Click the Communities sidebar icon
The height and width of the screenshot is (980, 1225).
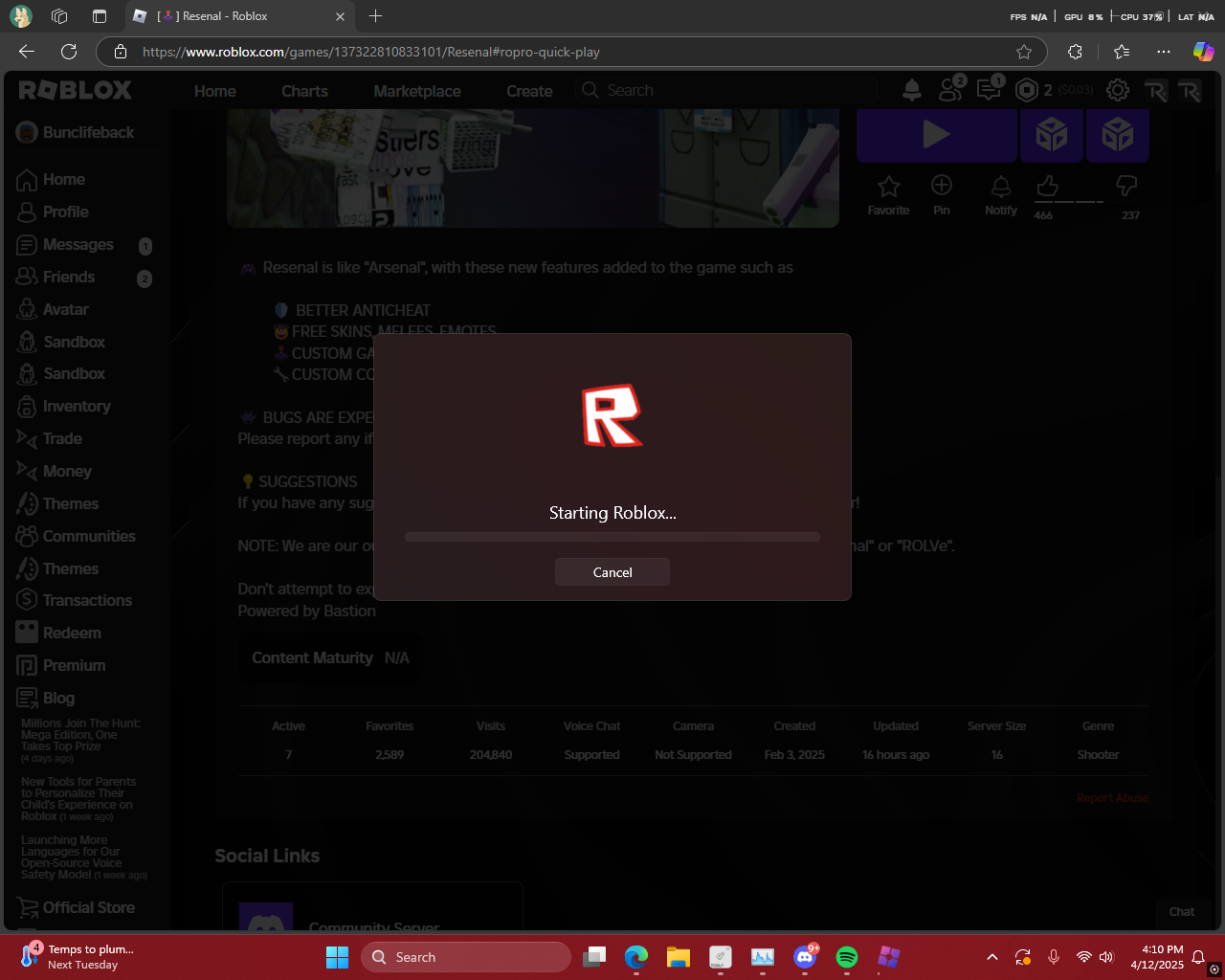coord(27,536)
